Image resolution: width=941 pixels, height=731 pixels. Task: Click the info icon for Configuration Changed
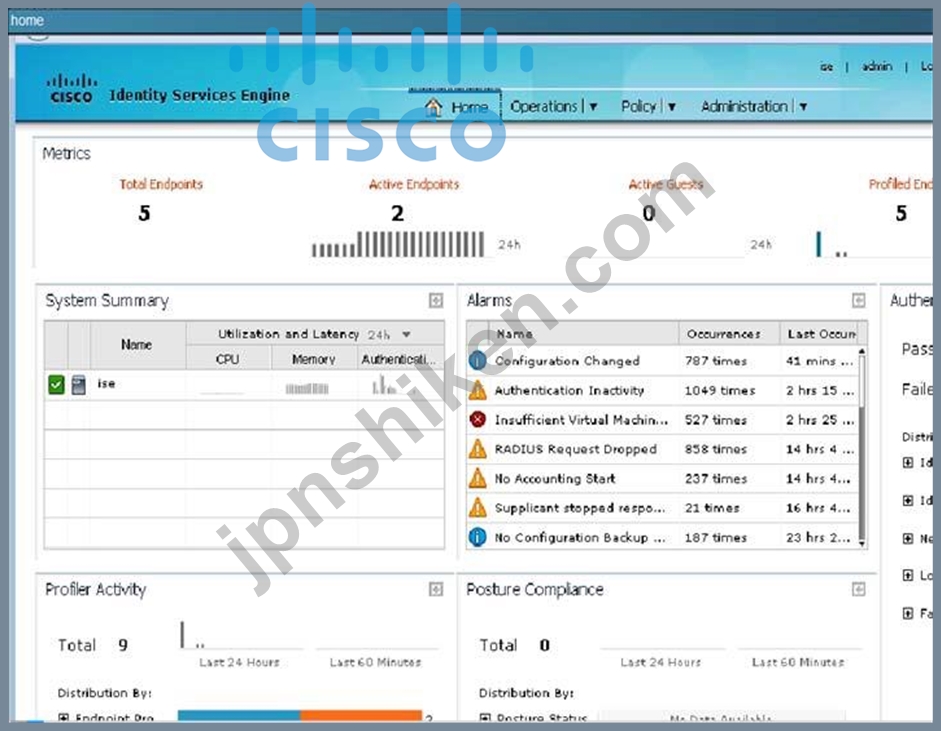tap(478, 360)
